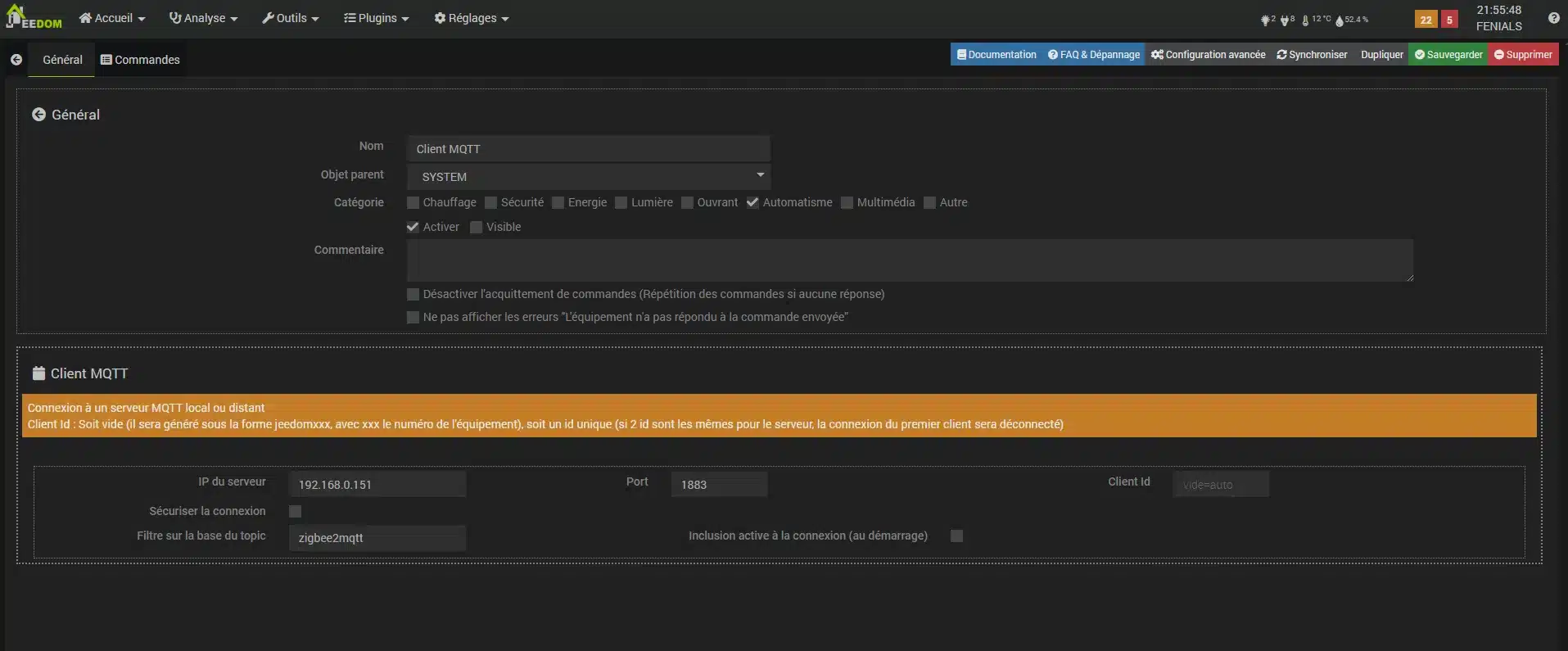Uncheck the Automatisme category
The height and width of the screenshot is (651, 1568).
[752, 202]
